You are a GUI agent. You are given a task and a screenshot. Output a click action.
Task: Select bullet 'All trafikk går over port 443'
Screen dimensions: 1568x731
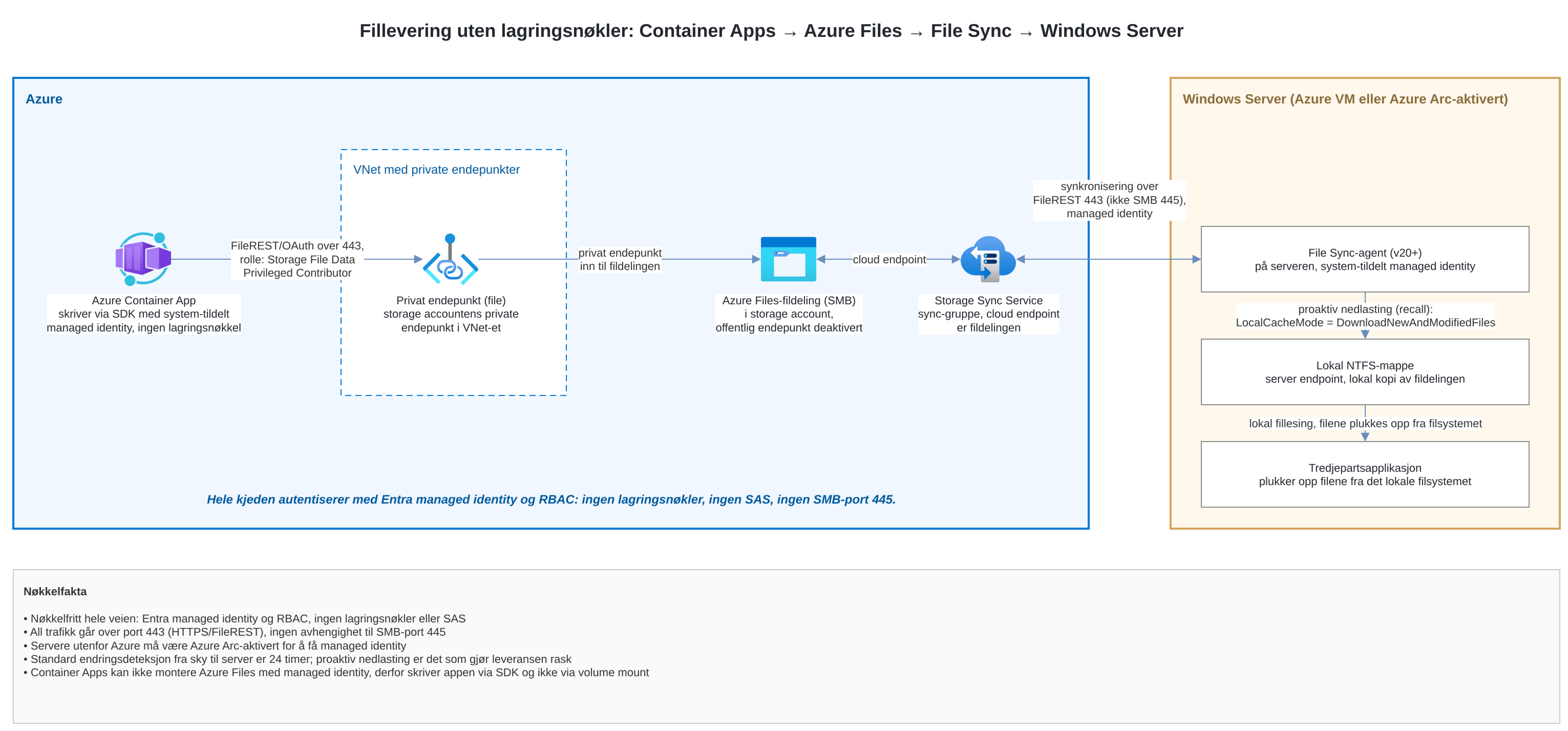[235, 632]
